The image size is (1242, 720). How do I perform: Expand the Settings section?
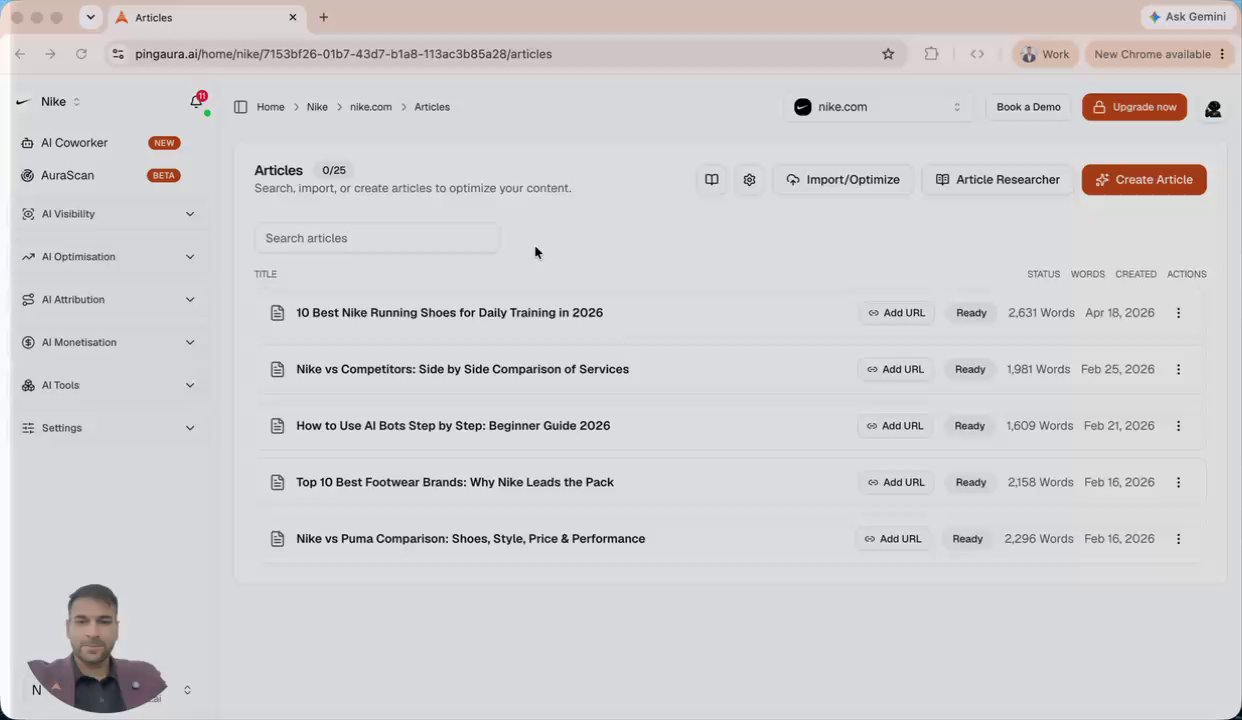point(108,428)
